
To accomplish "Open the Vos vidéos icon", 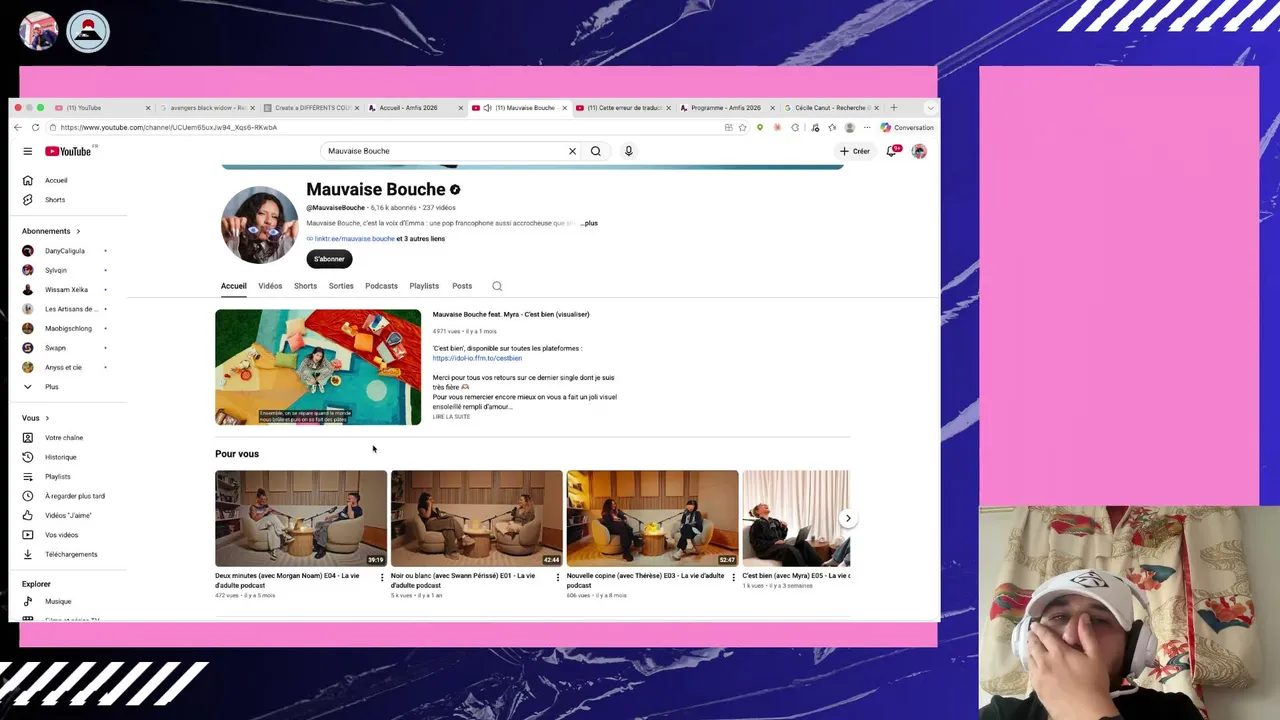I will (x=28, y=535).
